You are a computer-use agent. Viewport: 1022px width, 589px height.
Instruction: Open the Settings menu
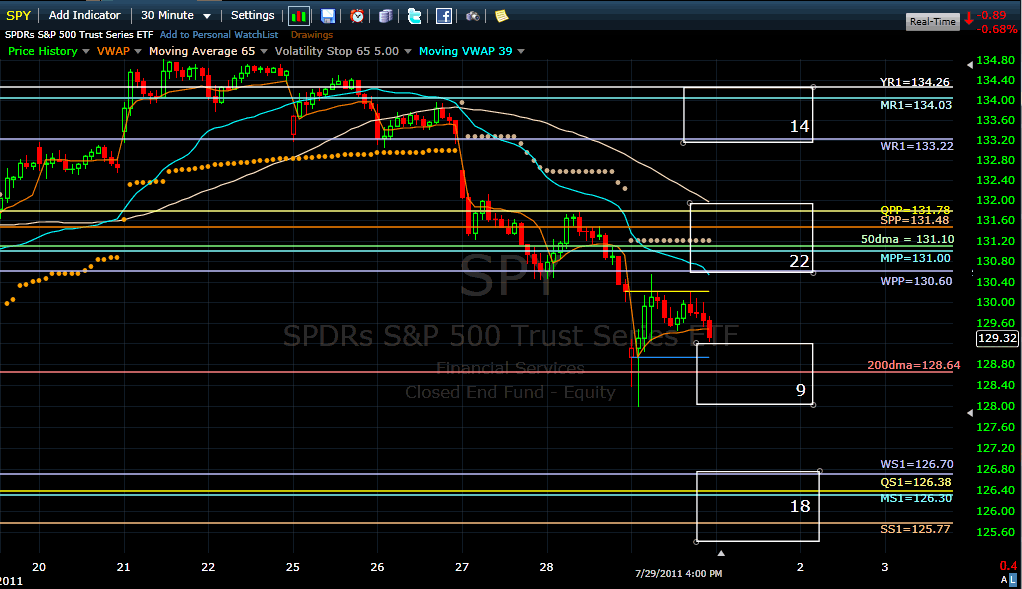coord(252,15)
